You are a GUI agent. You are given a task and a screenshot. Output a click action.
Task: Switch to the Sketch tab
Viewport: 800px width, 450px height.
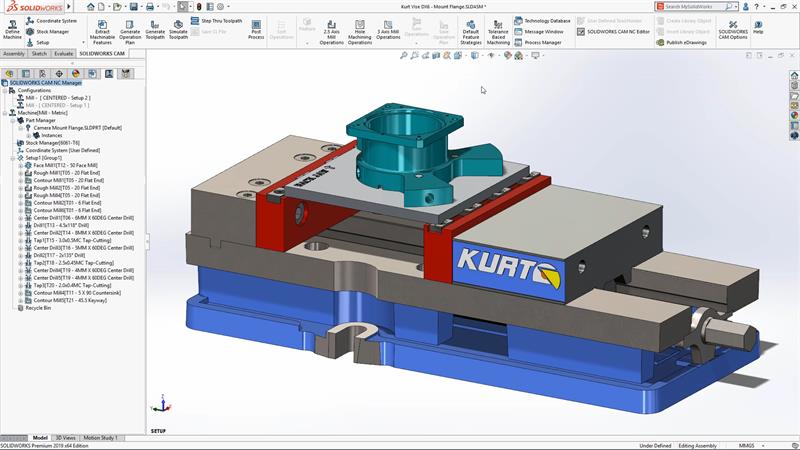39,54
